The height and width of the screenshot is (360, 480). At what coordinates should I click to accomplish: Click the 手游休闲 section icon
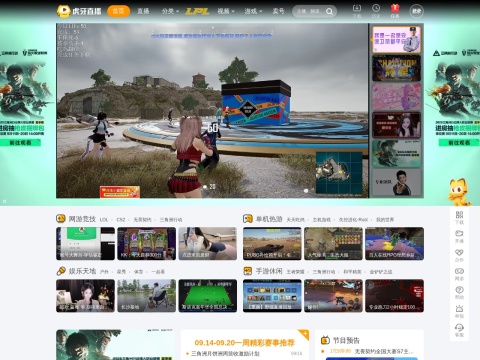click(248, 271)
